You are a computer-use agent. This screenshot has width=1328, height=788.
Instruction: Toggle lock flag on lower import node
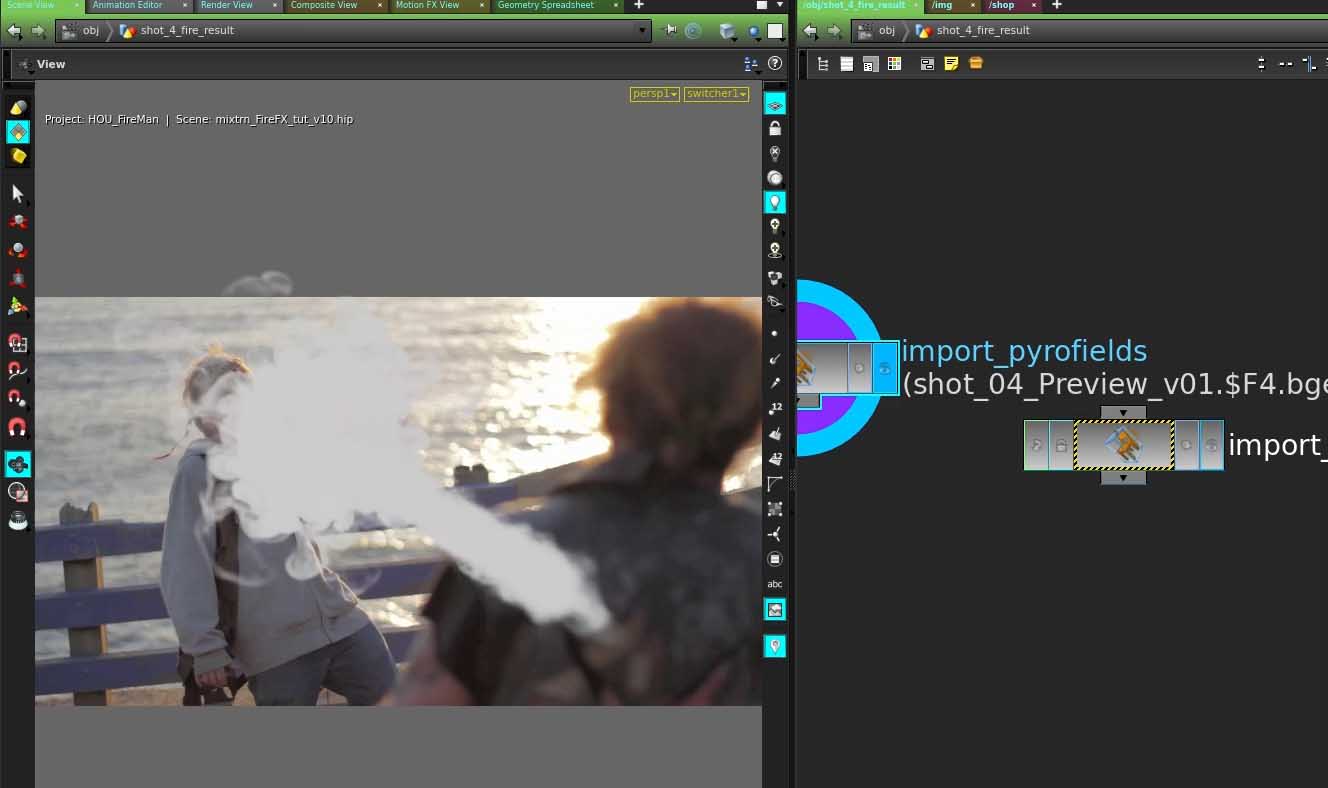(x=1061, y=445)
